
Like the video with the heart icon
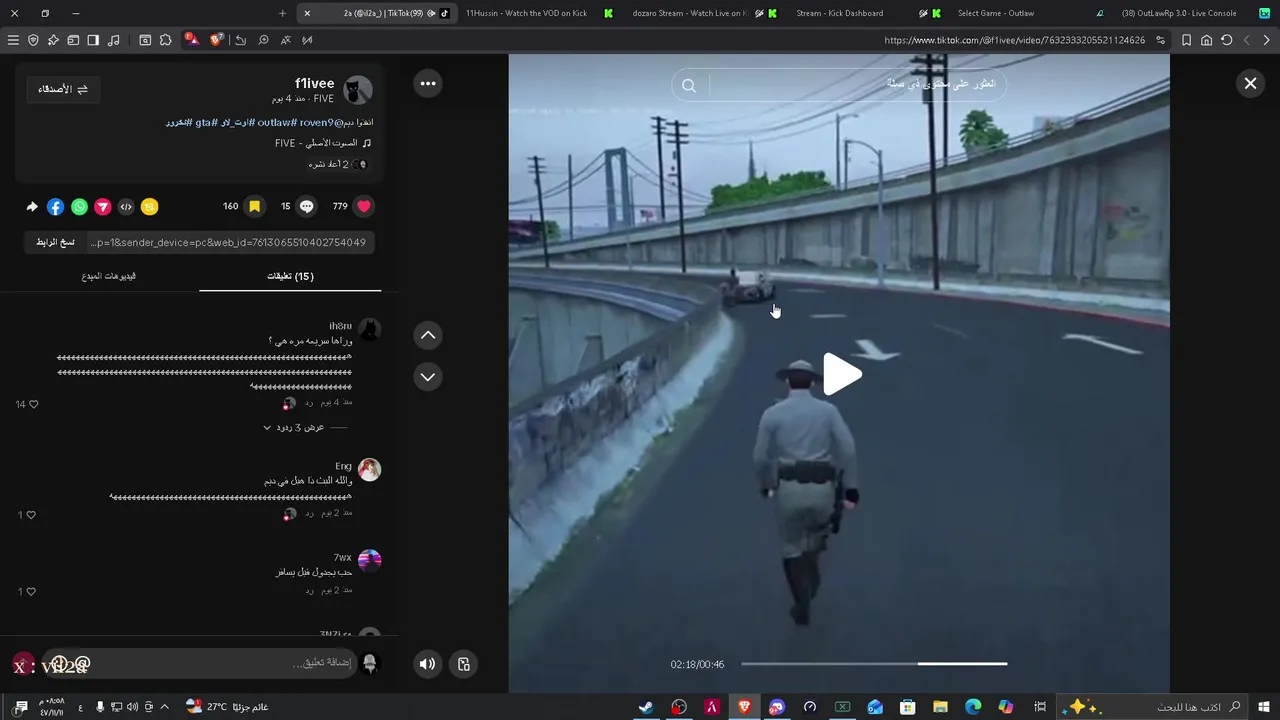point(364,206)
